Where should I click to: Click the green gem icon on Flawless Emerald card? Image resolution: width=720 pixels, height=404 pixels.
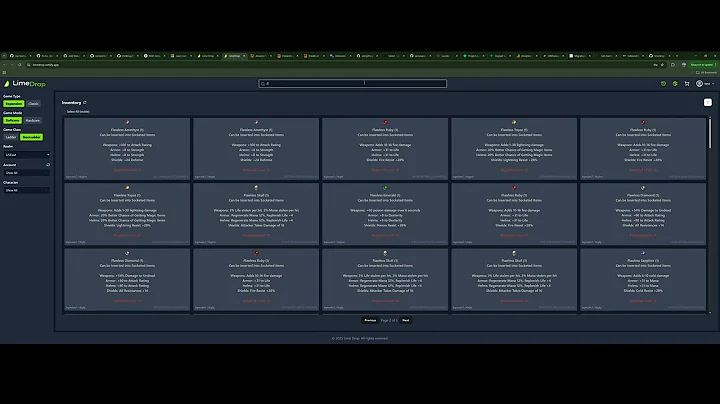(385, 188)
